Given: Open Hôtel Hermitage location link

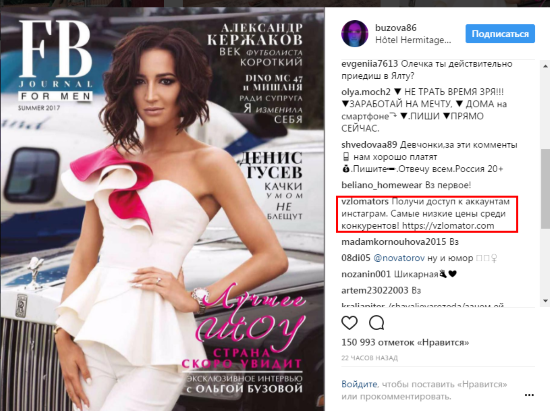Looking at the screenshot, I should (413, 40).
